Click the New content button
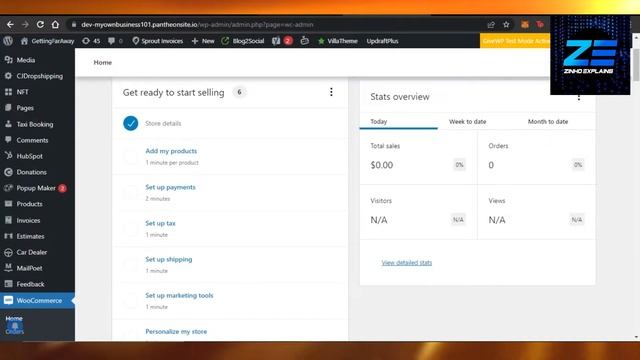 (x=203, y=41)
